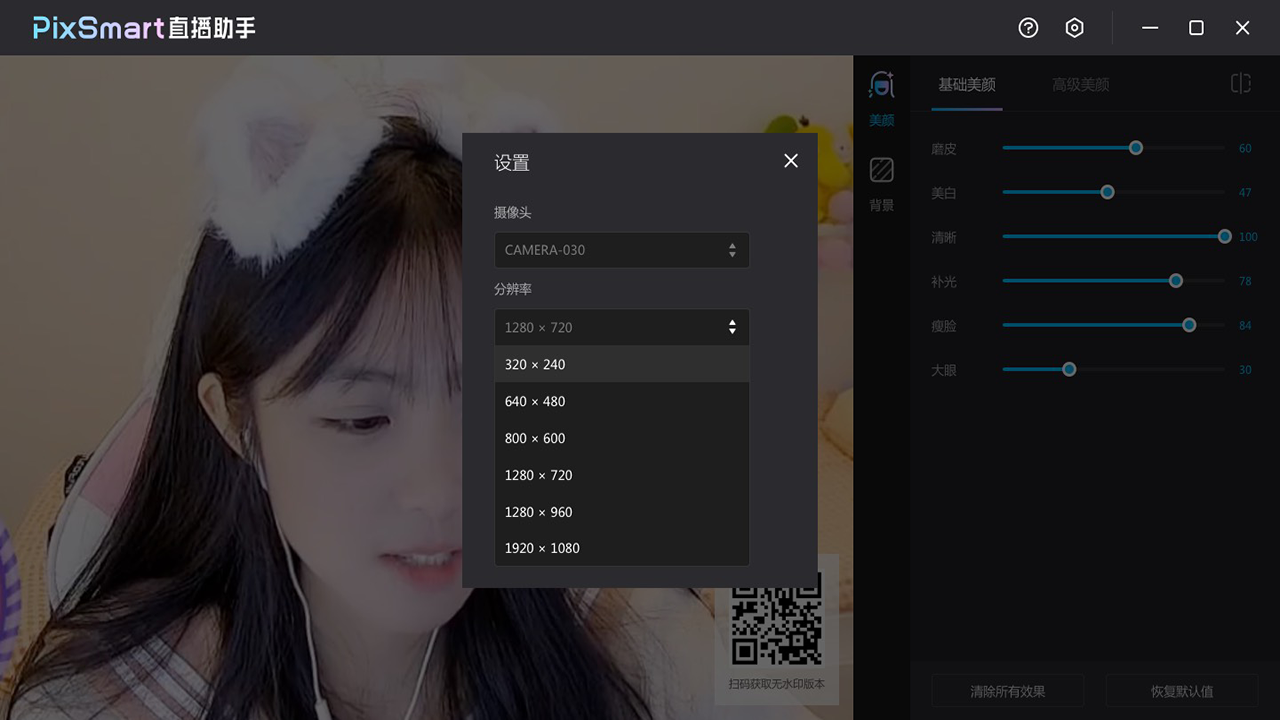
Task: Close the 设置 settings dialog
Action: (x=790, y=160)
